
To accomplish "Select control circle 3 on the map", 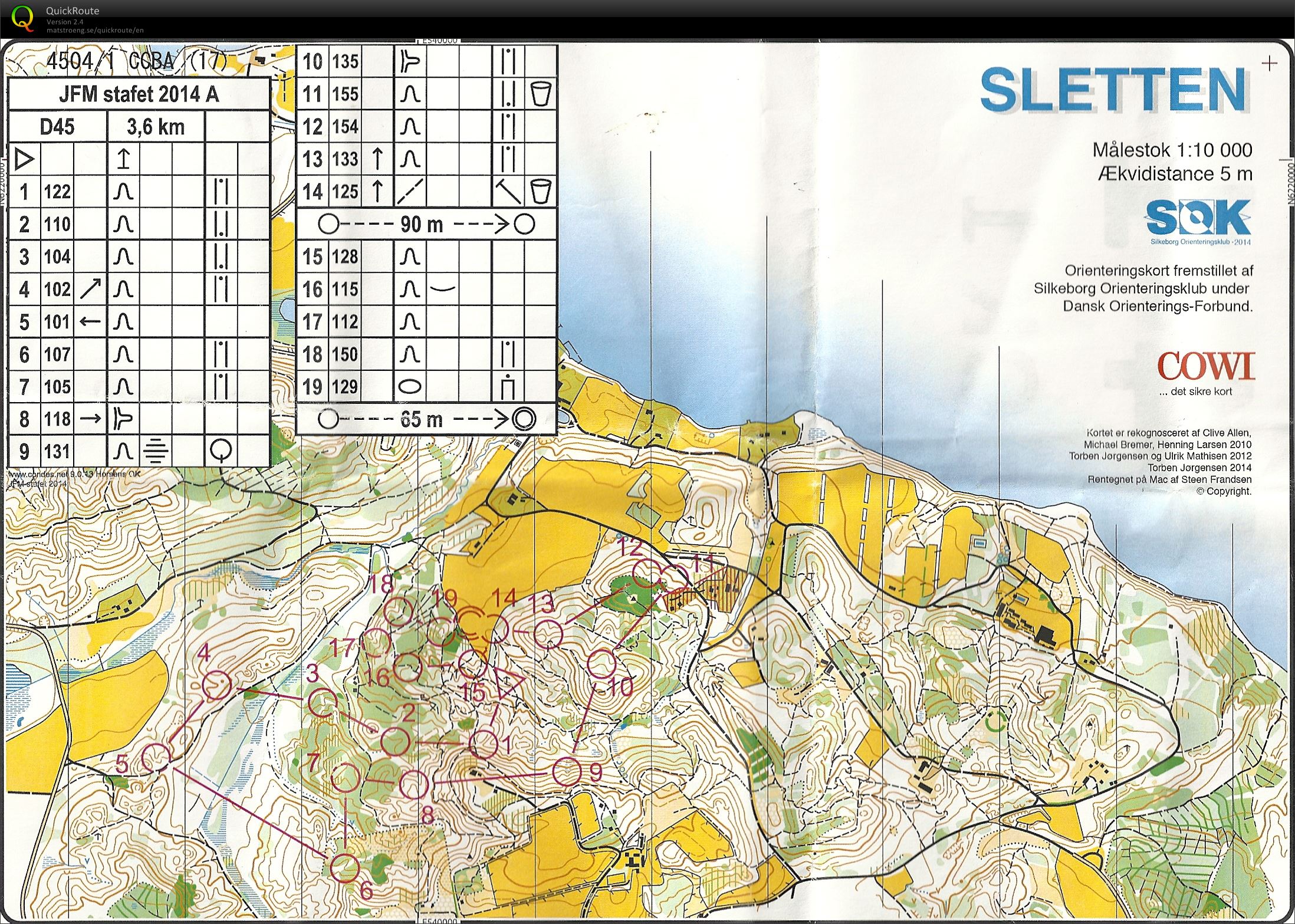I will point(324,703).
